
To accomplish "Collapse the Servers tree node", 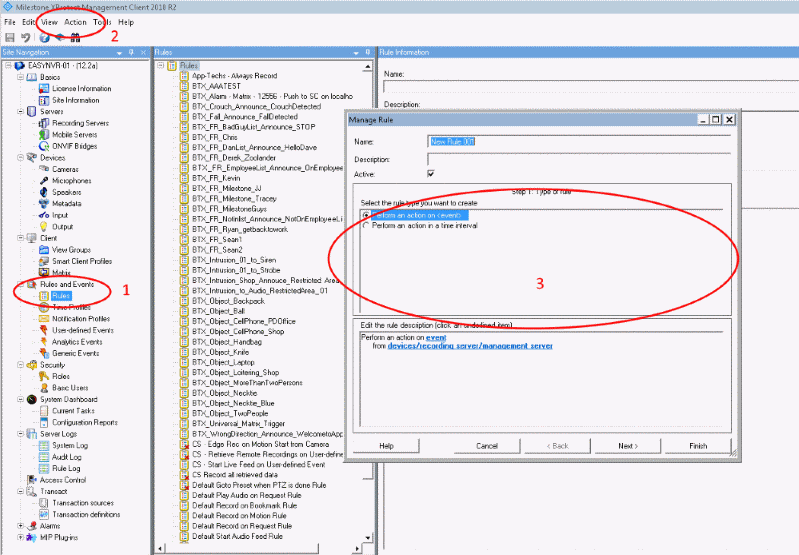I will (x=20, y=112).
